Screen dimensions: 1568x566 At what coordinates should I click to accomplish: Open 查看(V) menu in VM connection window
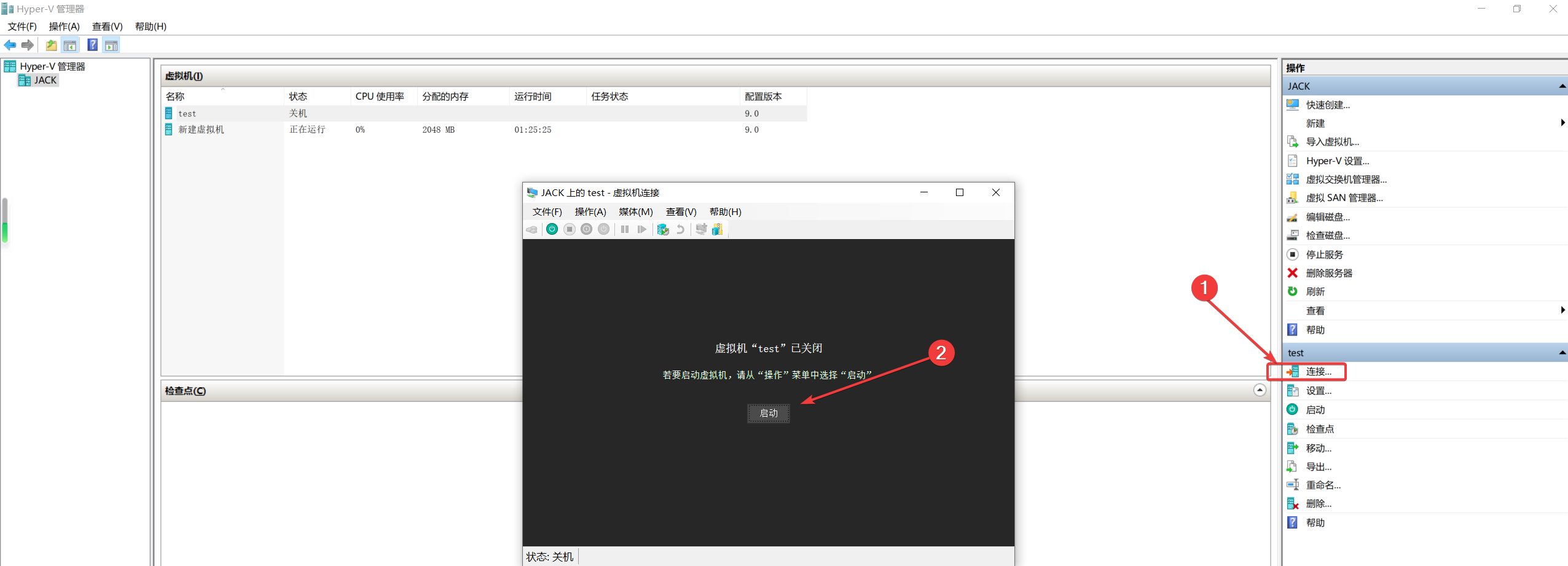(x=681, y=212)
